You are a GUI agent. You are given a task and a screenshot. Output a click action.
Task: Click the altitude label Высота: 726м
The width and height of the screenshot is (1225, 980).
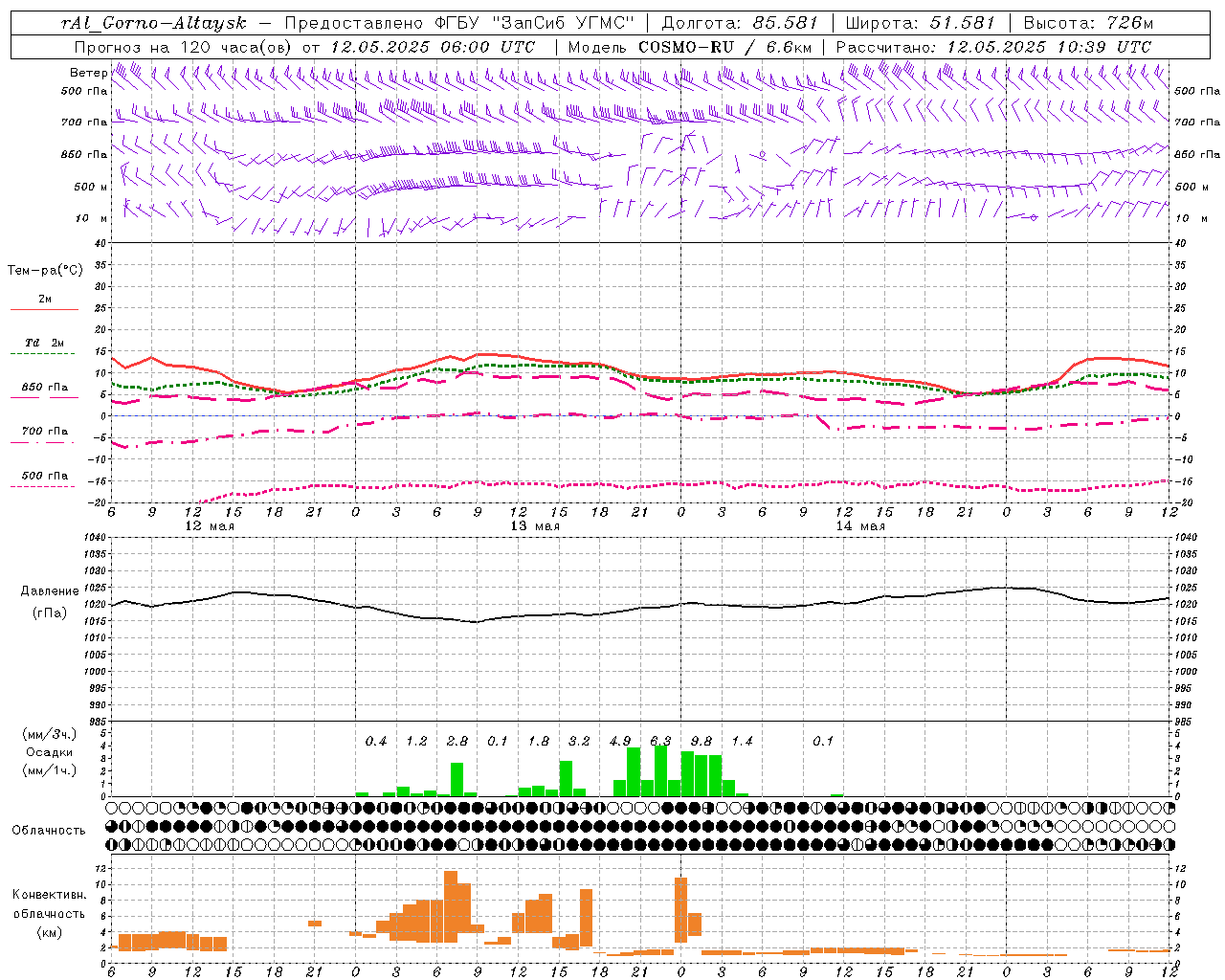1088,23
